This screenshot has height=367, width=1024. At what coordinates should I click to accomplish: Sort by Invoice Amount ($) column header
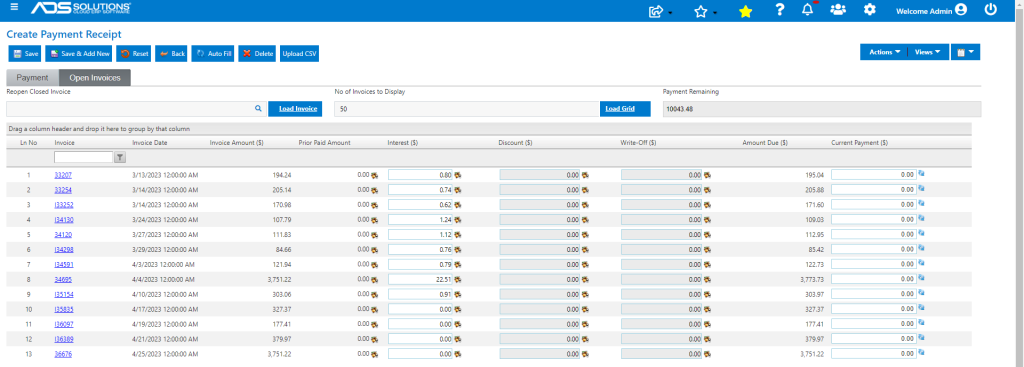(236, 142)
